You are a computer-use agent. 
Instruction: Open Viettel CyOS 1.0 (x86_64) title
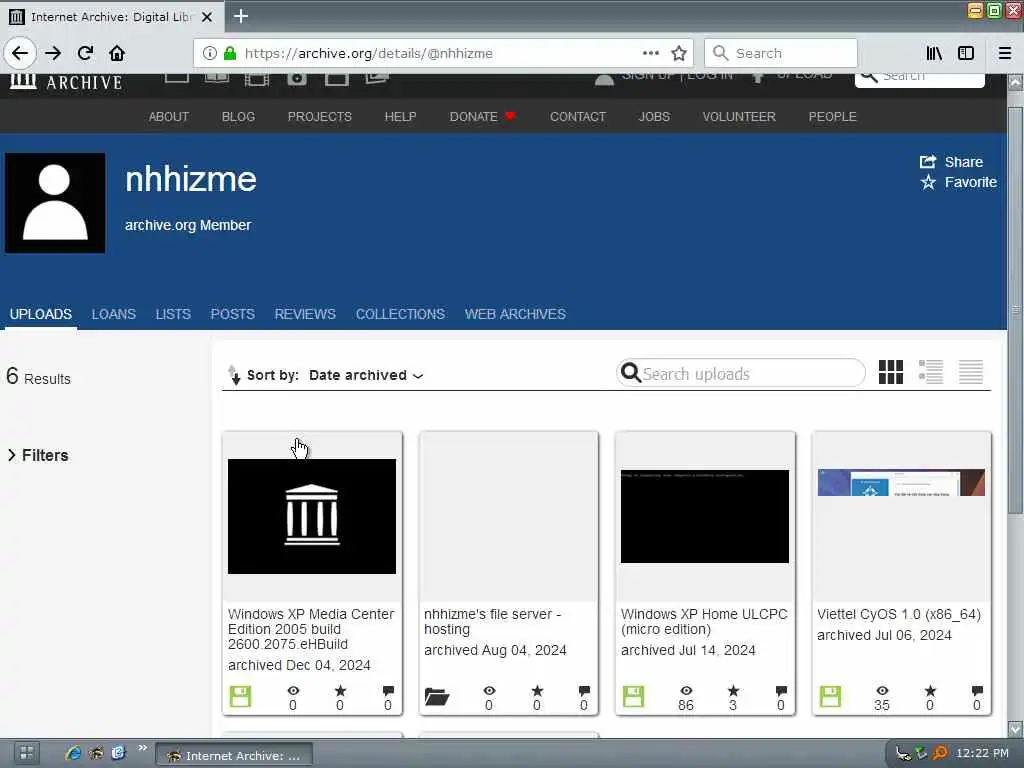click(x=899, y=615)
